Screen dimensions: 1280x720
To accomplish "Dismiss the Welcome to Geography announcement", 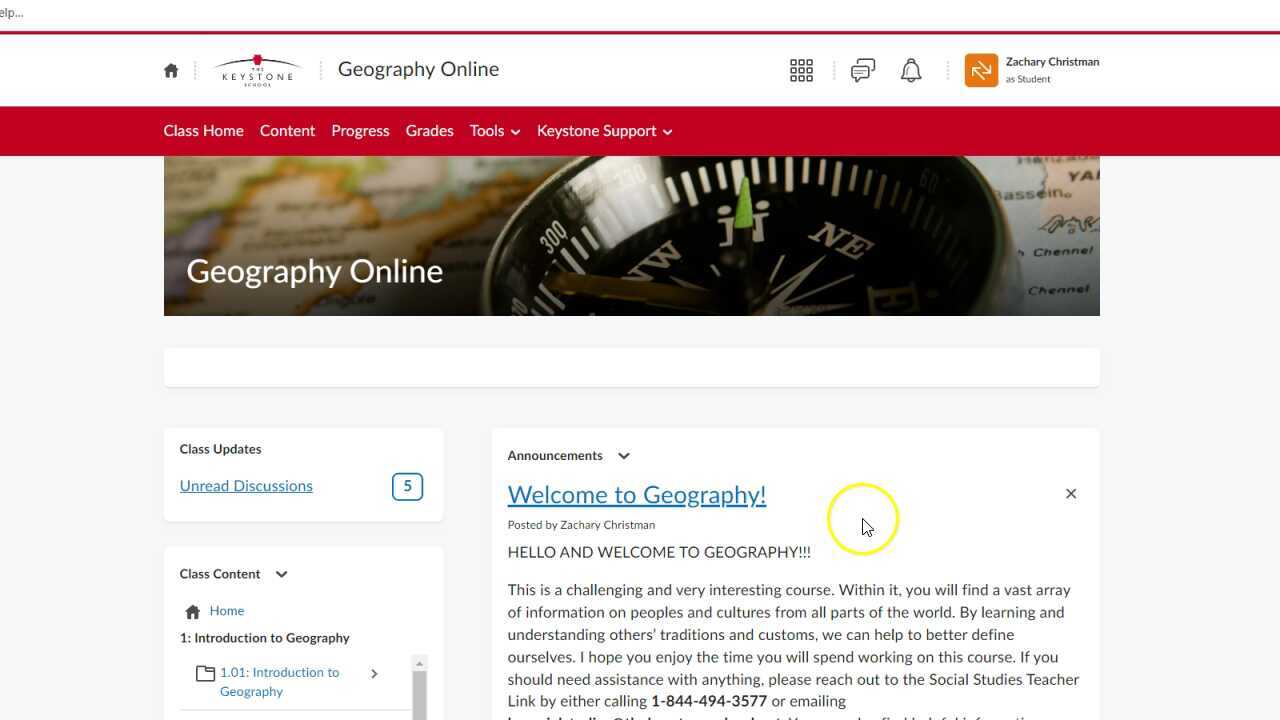I will [x=1071, y=494].
